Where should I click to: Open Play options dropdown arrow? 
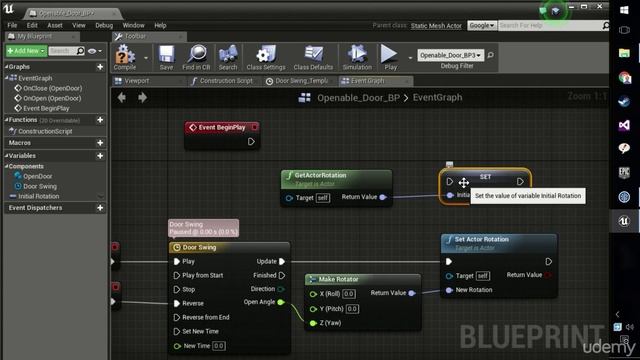point(410,58)
